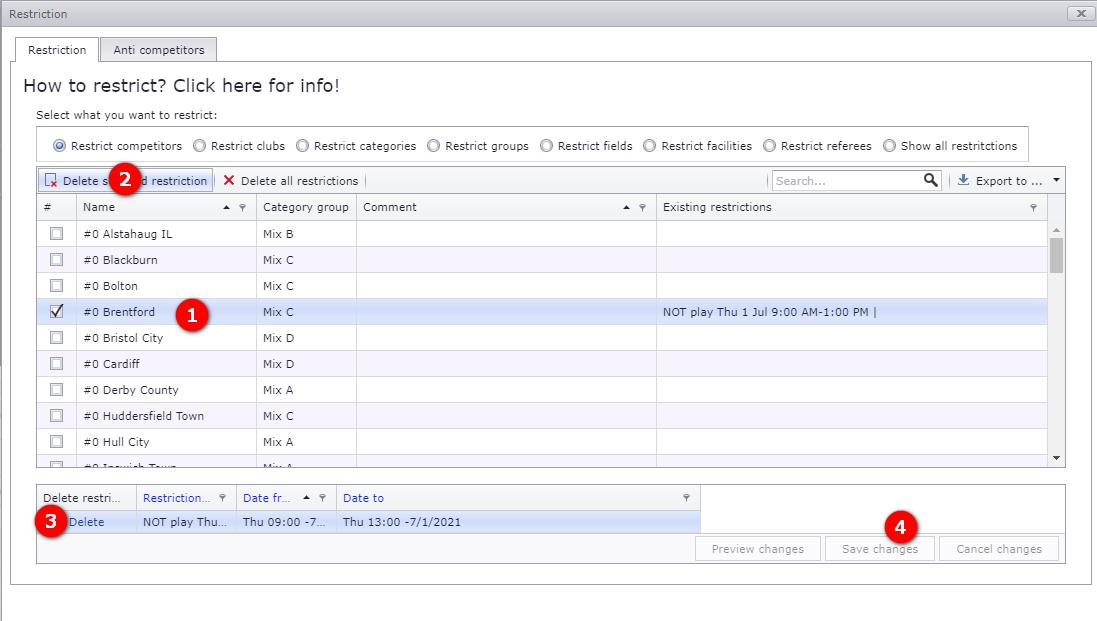Open Existing restrictions column filter icon
The height and width of the screenshot is (621, 1097).
tap(1033, 208)
